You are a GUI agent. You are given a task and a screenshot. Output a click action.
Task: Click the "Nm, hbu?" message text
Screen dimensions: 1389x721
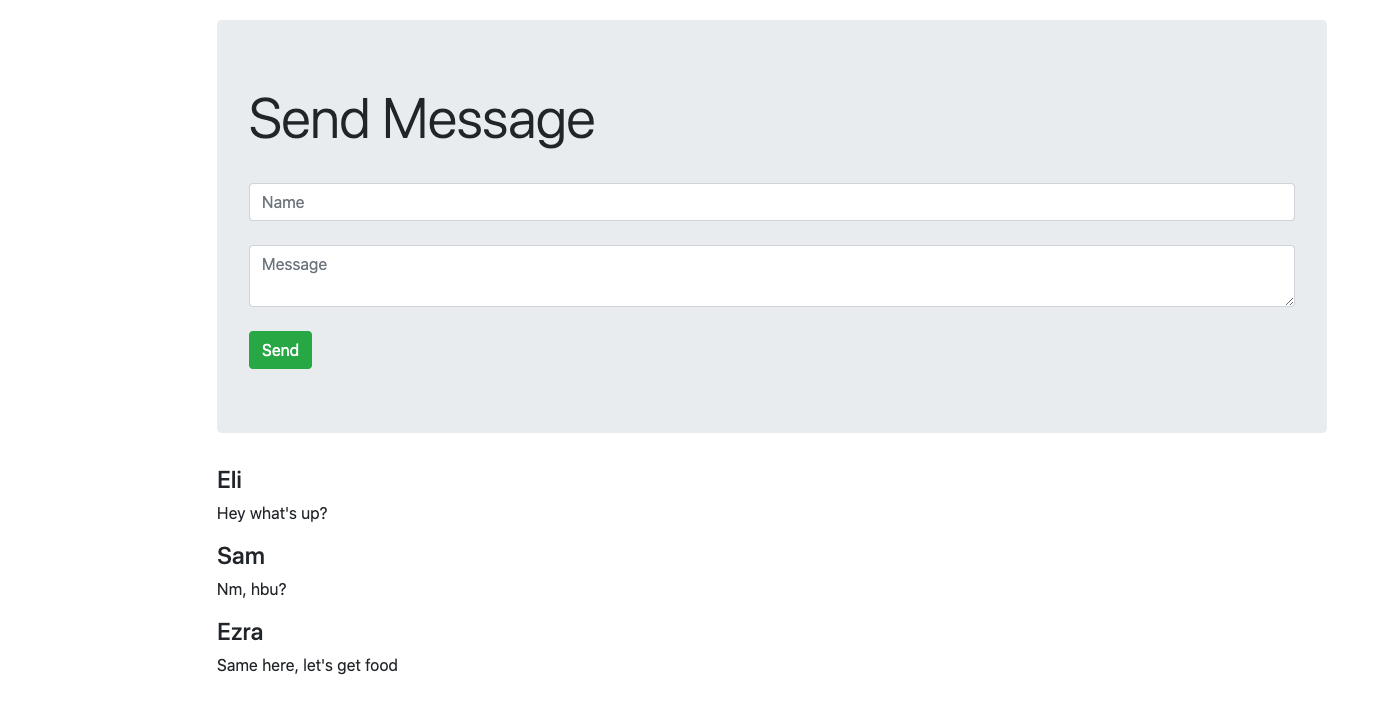coord(251,590)
